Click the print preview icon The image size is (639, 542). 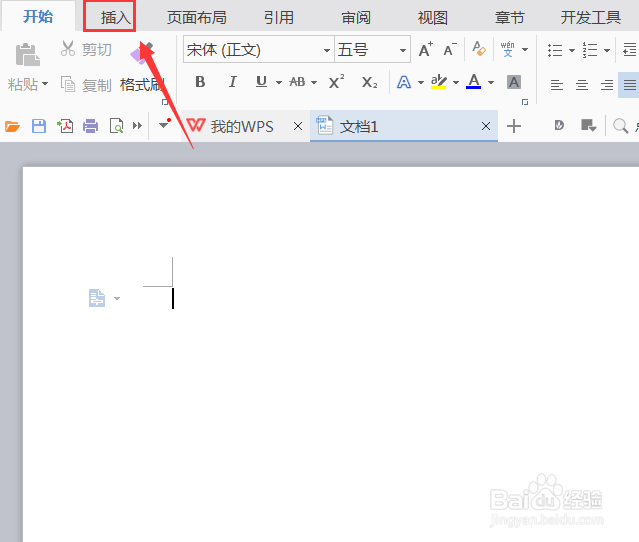click(116, 126)
